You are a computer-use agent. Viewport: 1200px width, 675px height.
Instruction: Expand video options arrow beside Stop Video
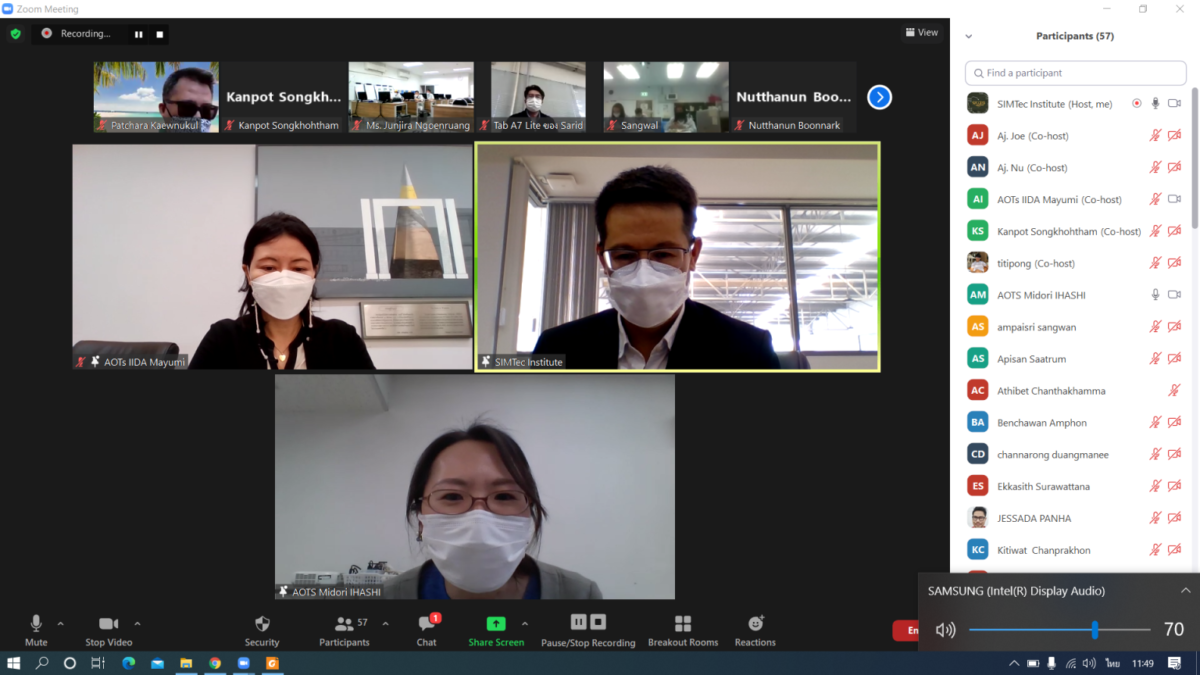pos(137,624)
